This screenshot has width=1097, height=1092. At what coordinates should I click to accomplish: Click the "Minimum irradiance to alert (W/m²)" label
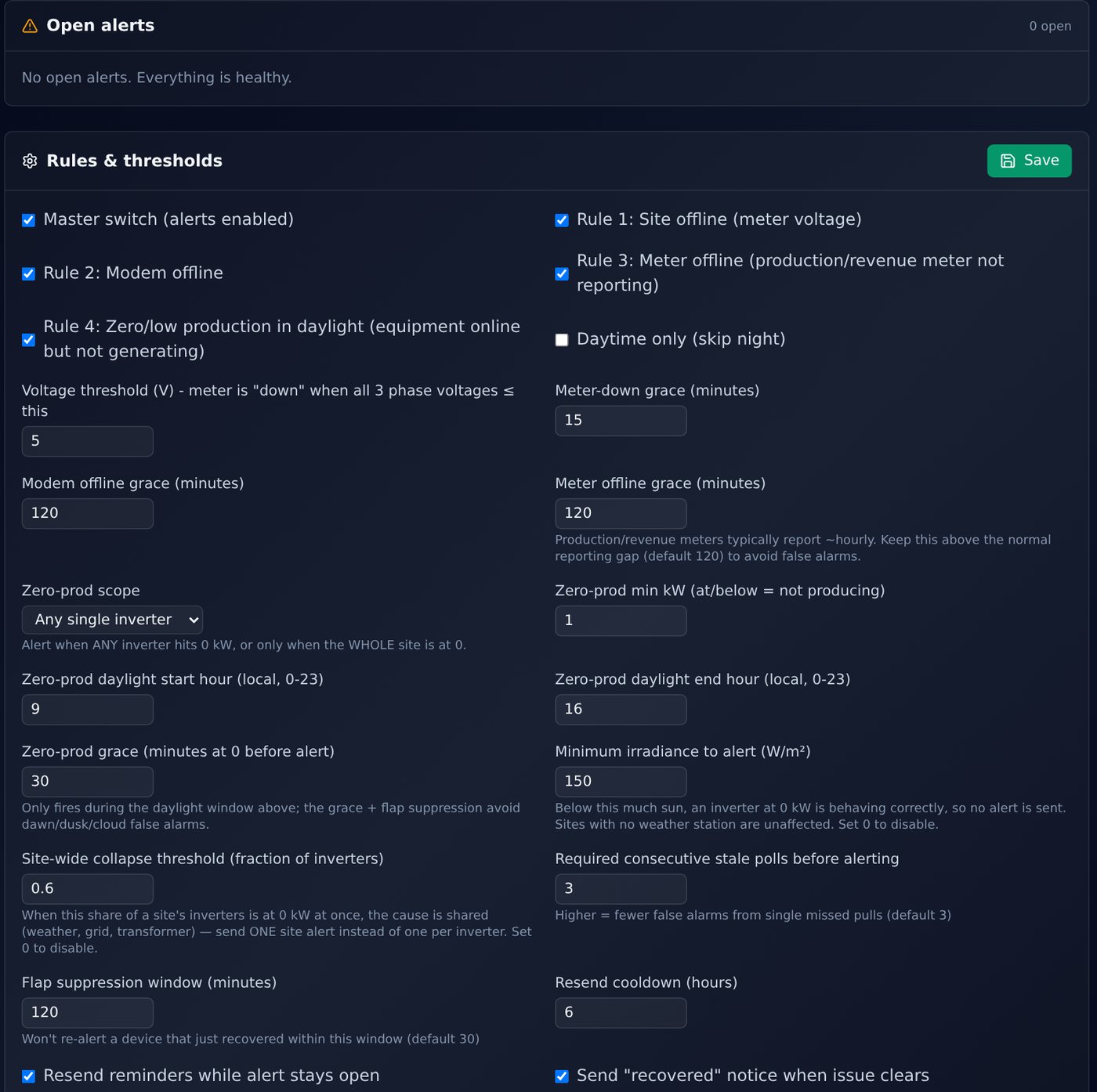tap(682, 751)
